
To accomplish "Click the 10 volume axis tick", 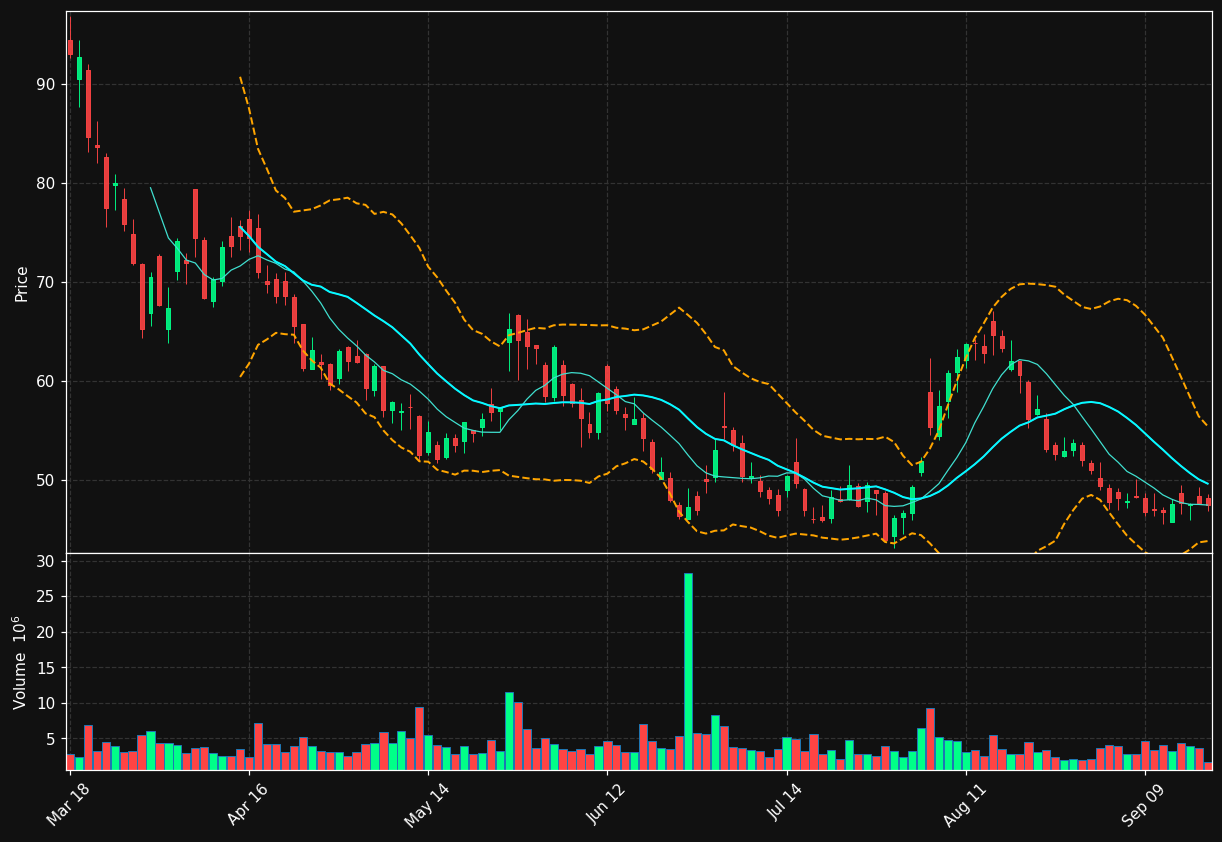I will point(46,704).
